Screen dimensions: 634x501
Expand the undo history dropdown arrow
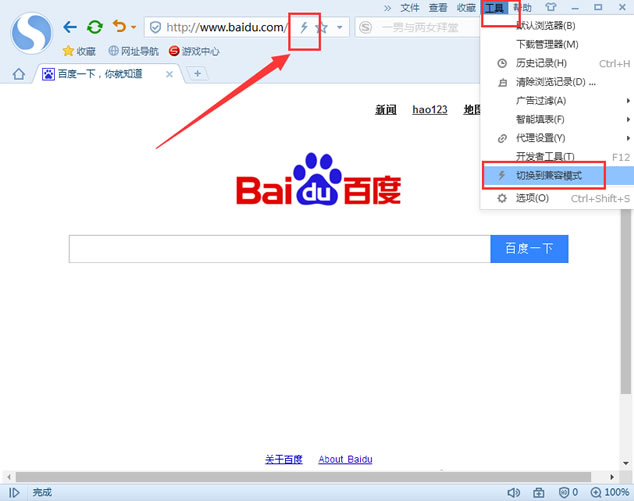coord(133,27)
